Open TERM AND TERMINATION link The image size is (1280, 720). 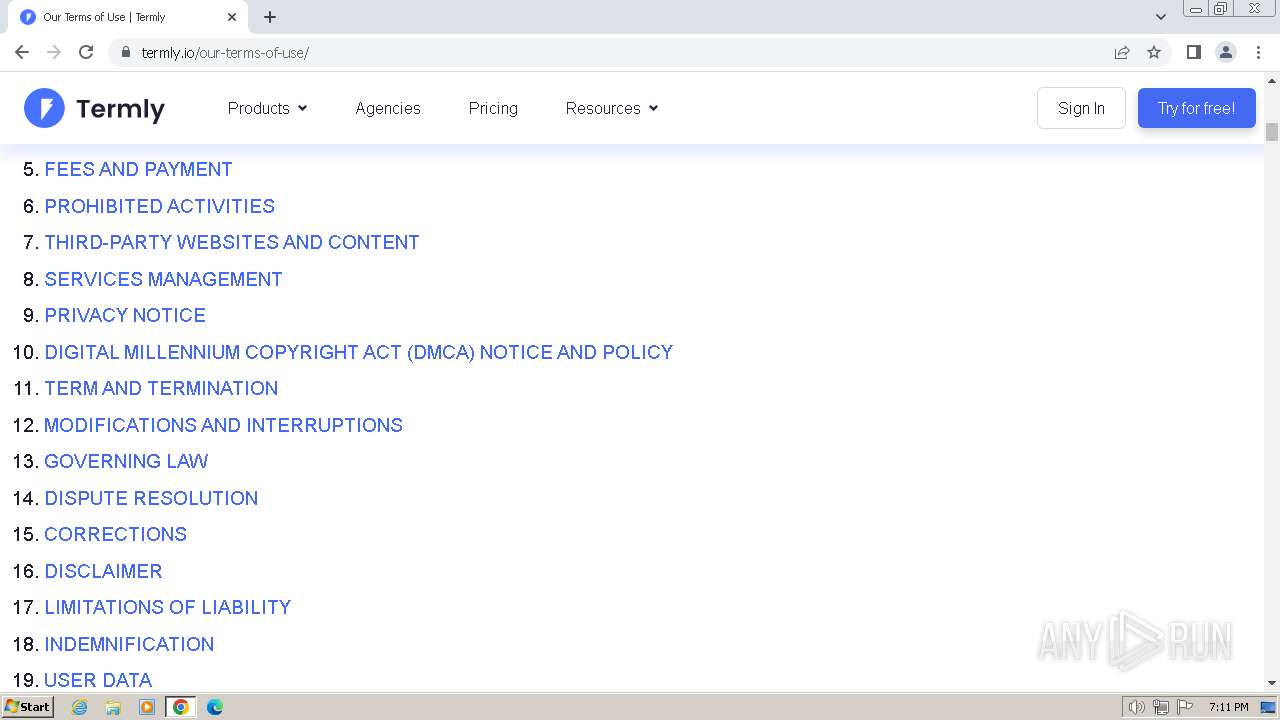point(161,388)
